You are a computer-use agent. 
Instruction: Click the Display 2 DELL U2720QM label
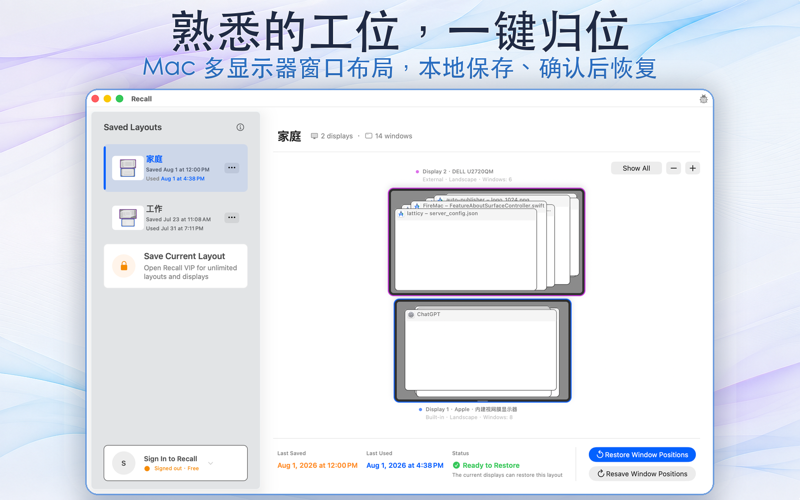(x=458, y=171)
